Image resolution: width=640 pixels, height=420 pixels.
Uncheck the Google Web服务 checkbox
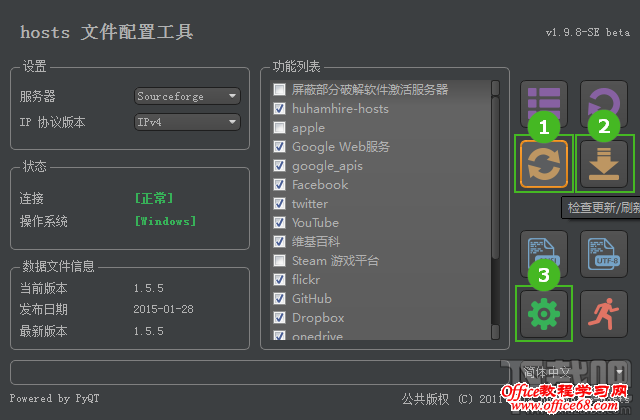click(x=280, y=147)
